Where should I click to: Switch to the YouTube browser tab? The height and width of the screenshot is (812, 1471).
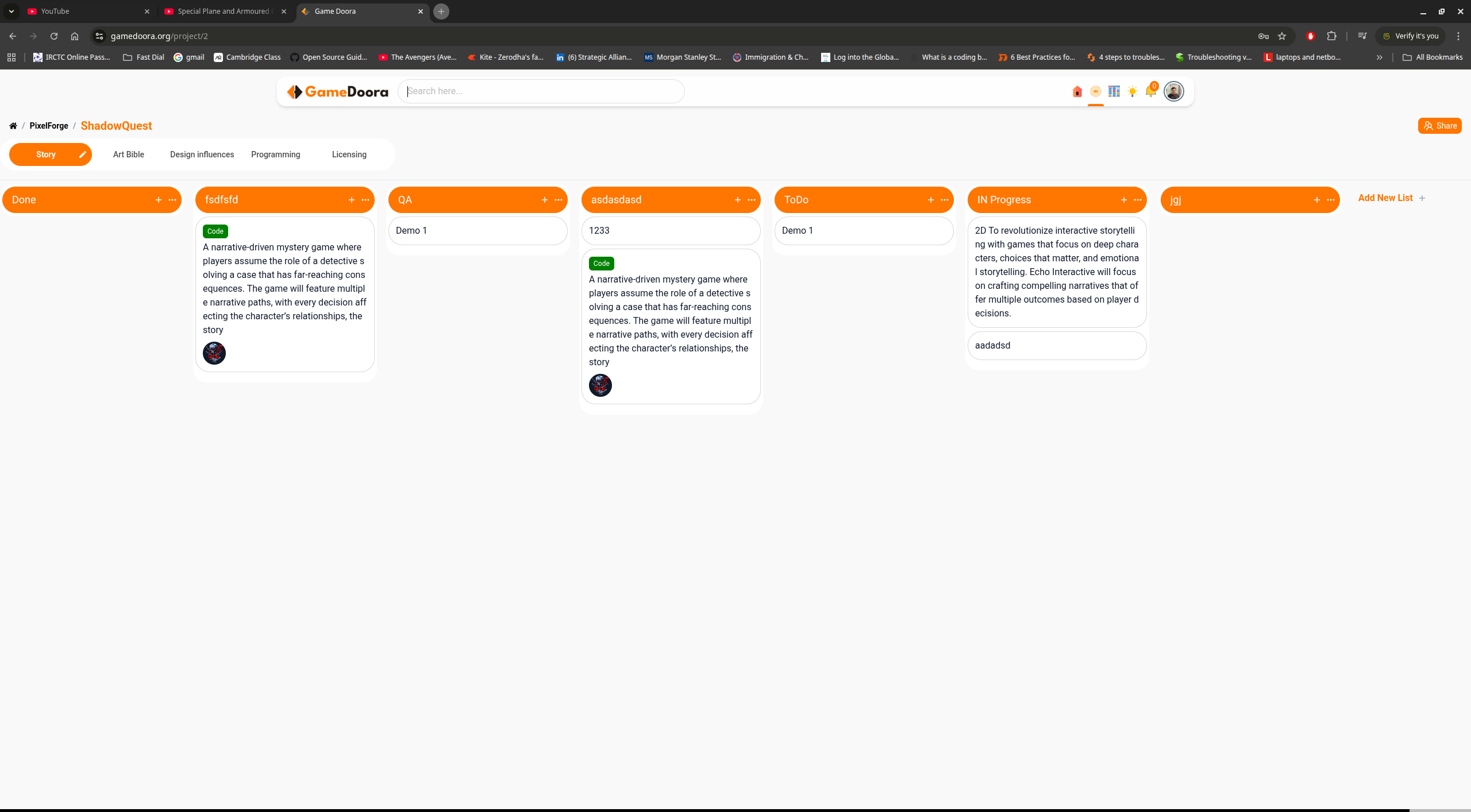pyautogui.click(x=89, y=11)
